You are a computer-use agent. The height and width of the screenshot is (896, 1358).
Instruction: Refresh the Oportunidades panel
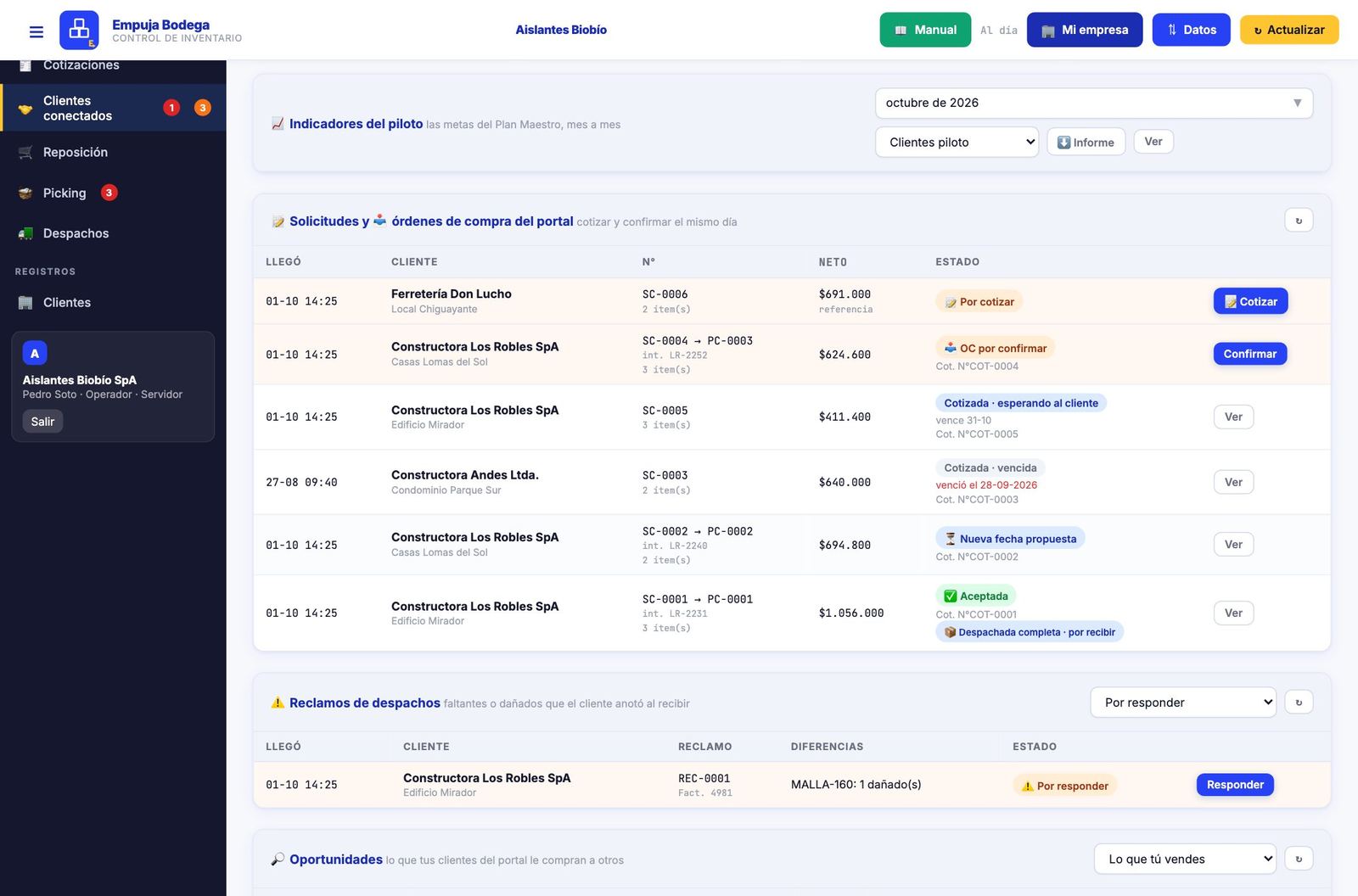pyautogui.click(x=1299, y=859)
